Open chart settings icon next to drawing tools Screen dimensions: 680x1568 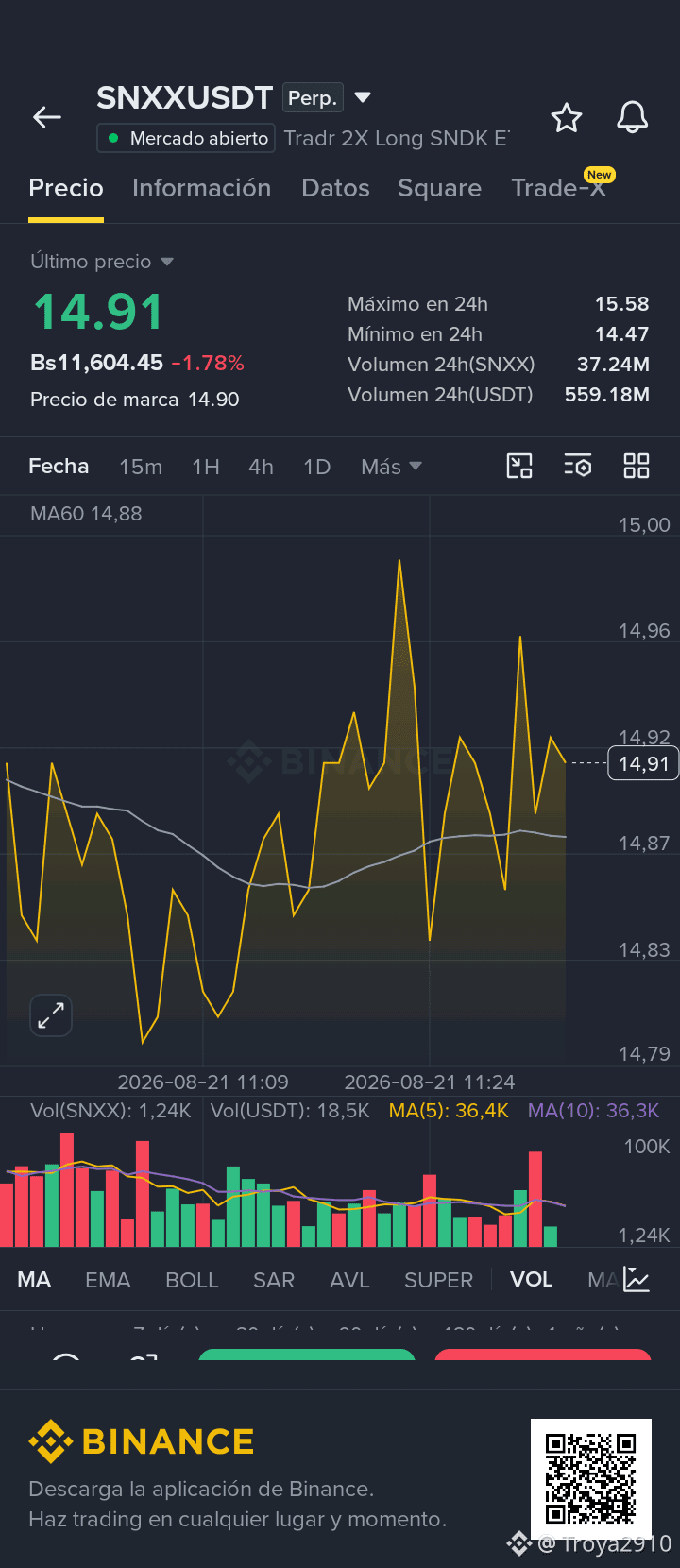point(578,466)
